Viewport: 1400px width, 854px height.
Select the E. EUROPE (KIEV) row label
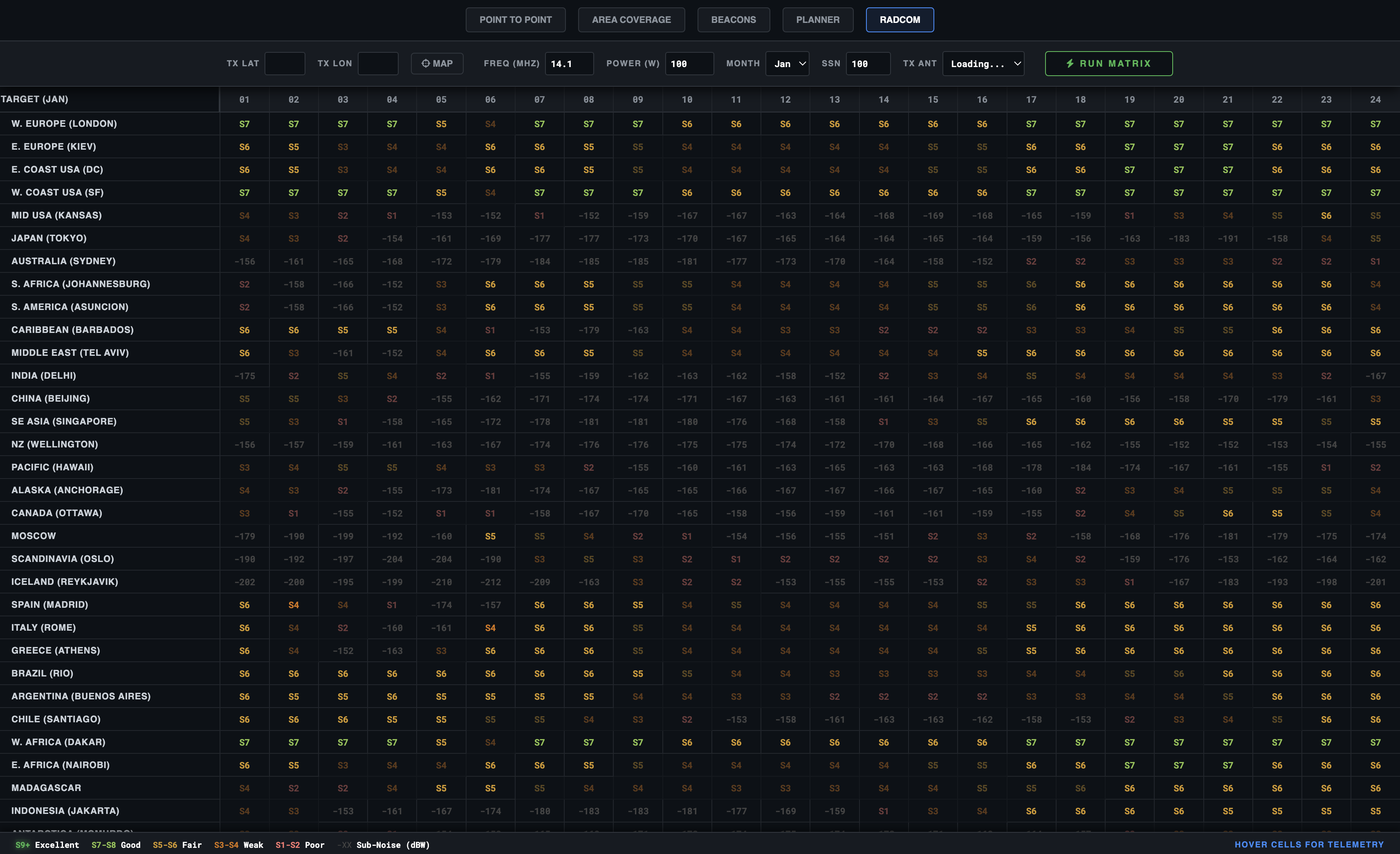click(x=54, y=146)
